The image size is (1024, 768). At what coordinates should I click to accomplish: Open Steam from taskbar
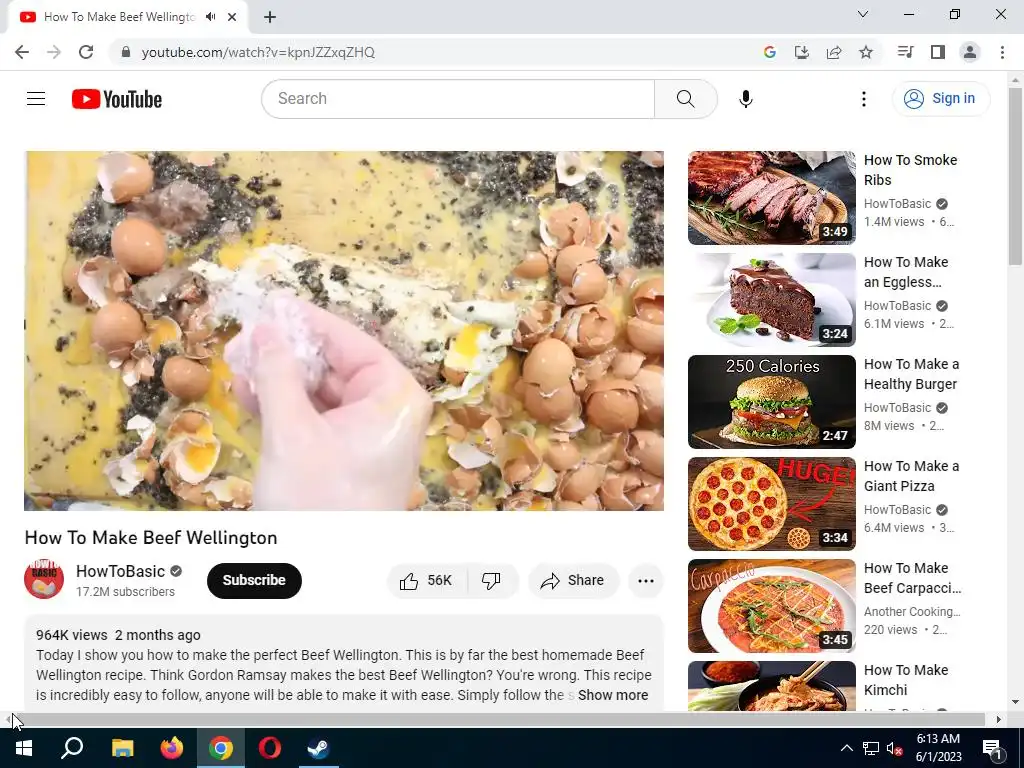click(319, 748)
